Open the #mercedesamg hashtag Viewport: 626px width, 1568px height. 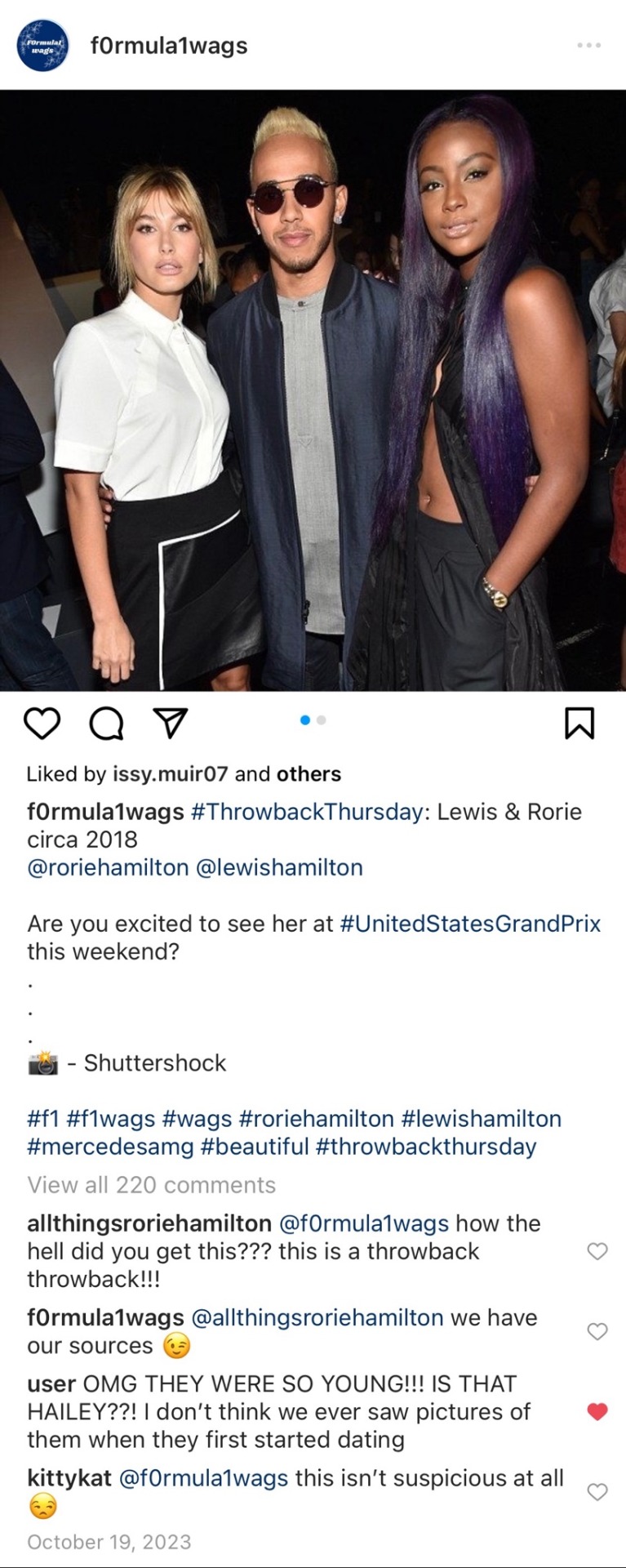(110, 1147)
